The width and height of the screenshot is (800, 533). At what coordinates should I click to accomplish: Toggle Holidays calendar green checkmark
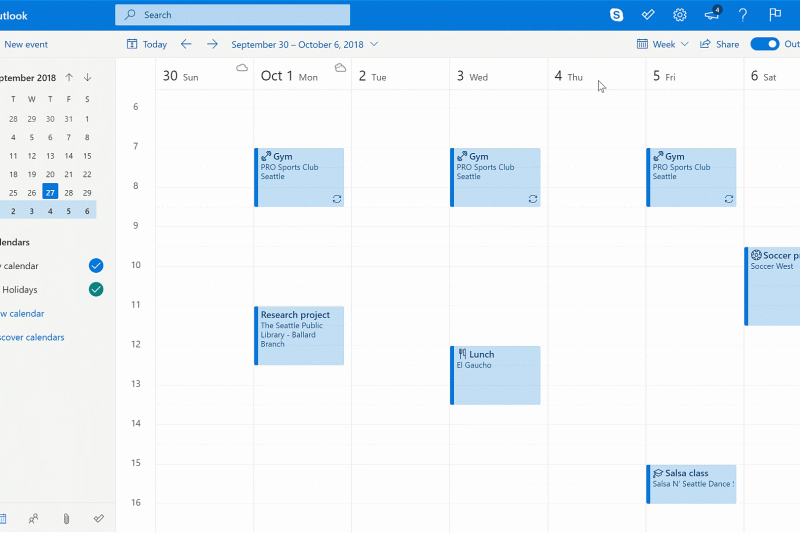point(96,289)
